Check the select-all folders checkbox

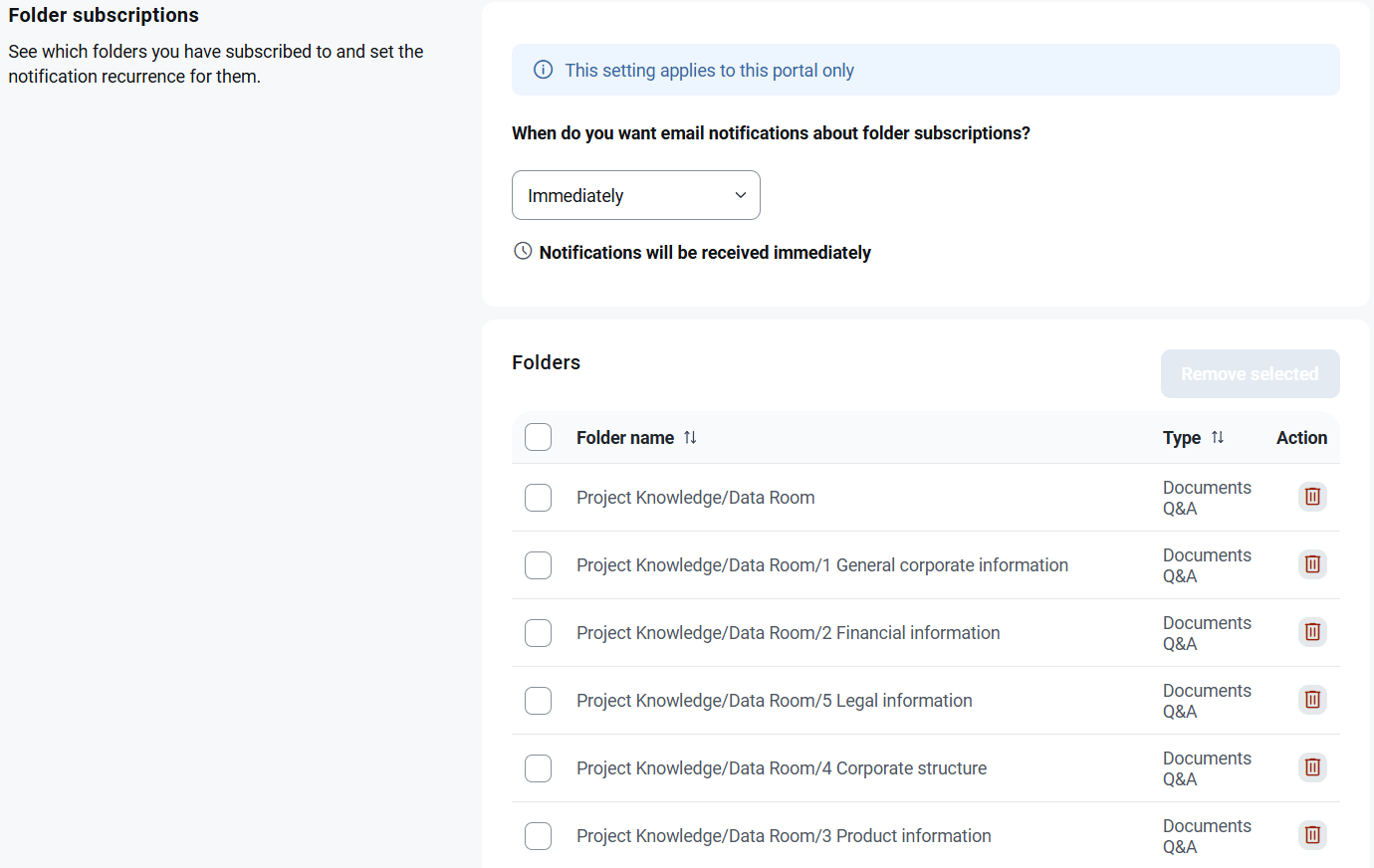[x=538, y=437]
